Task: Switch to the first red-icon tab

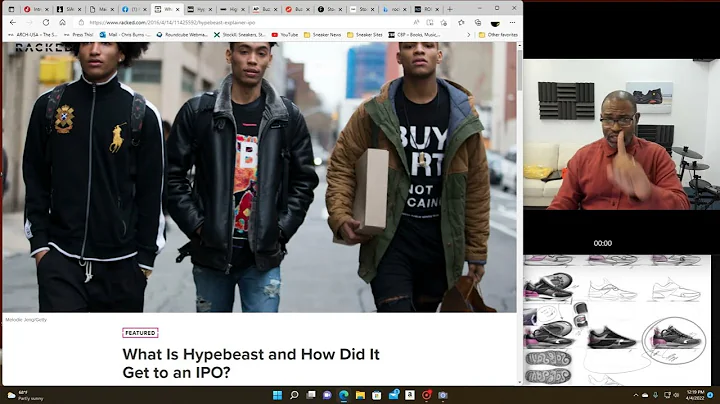Action: click(x=36, y=9)
